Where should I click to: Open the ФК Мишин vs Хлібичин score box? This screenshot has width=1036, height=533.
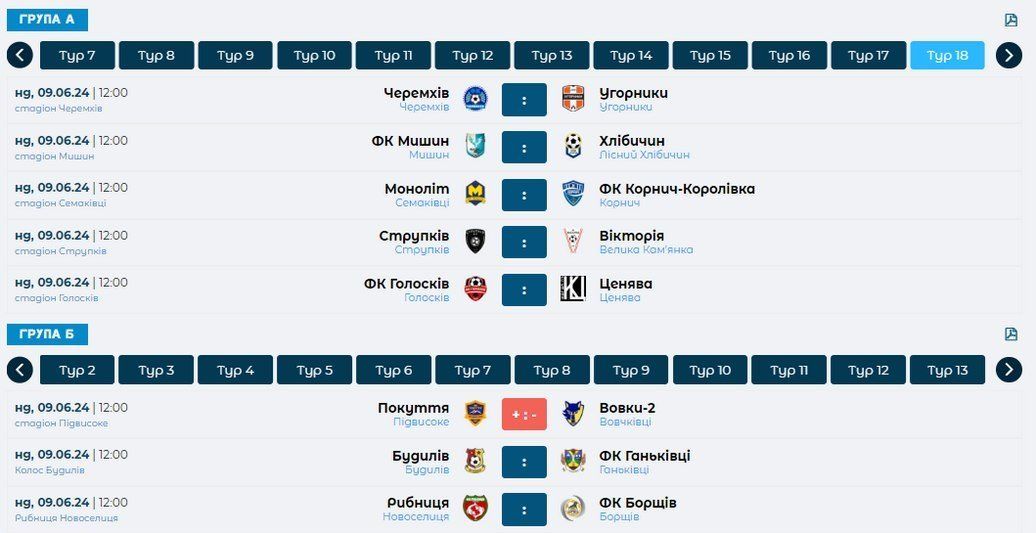(x=524, y=147)
